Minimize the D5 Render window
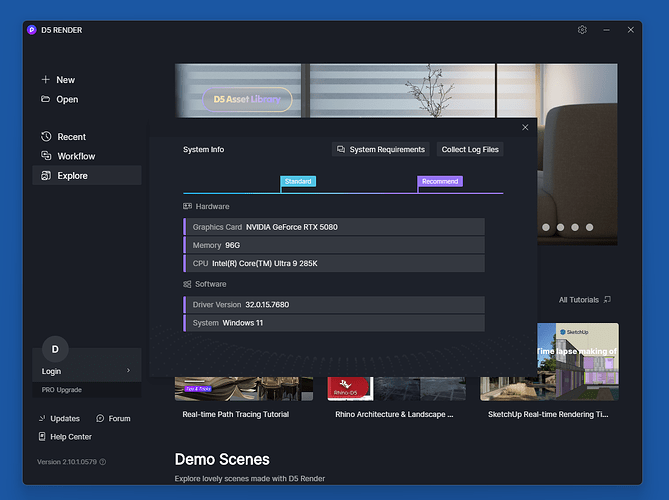669x500 pixels. point(606,30)
